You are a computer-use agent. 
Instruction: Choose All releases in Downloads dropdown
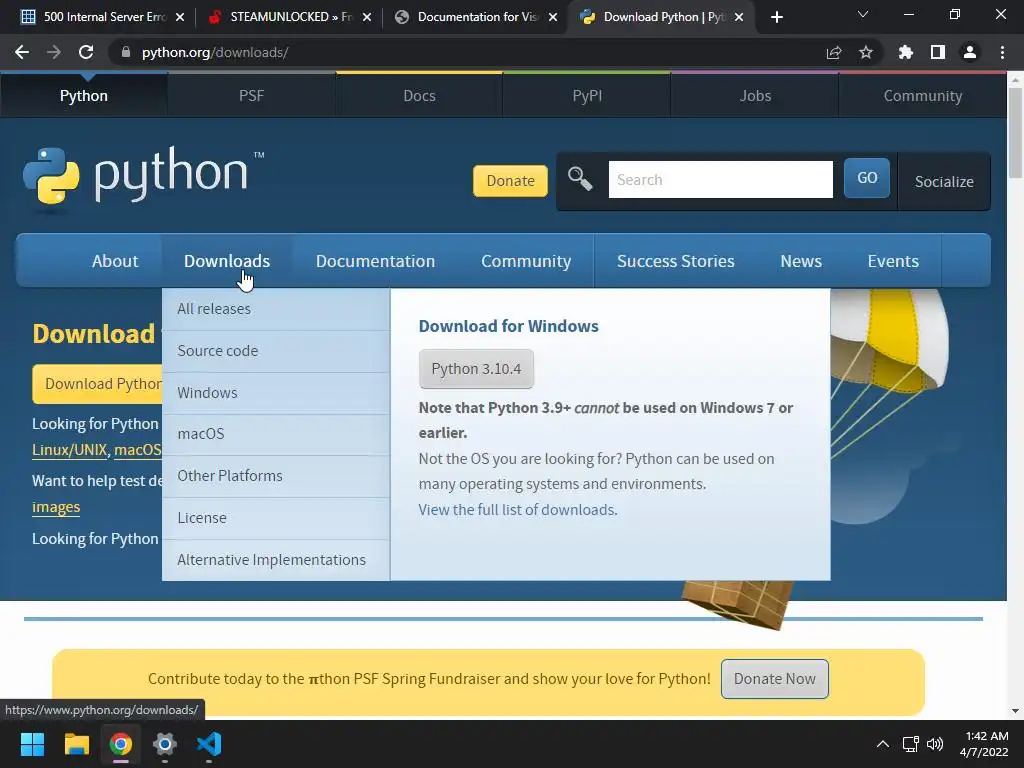(276, 309)
